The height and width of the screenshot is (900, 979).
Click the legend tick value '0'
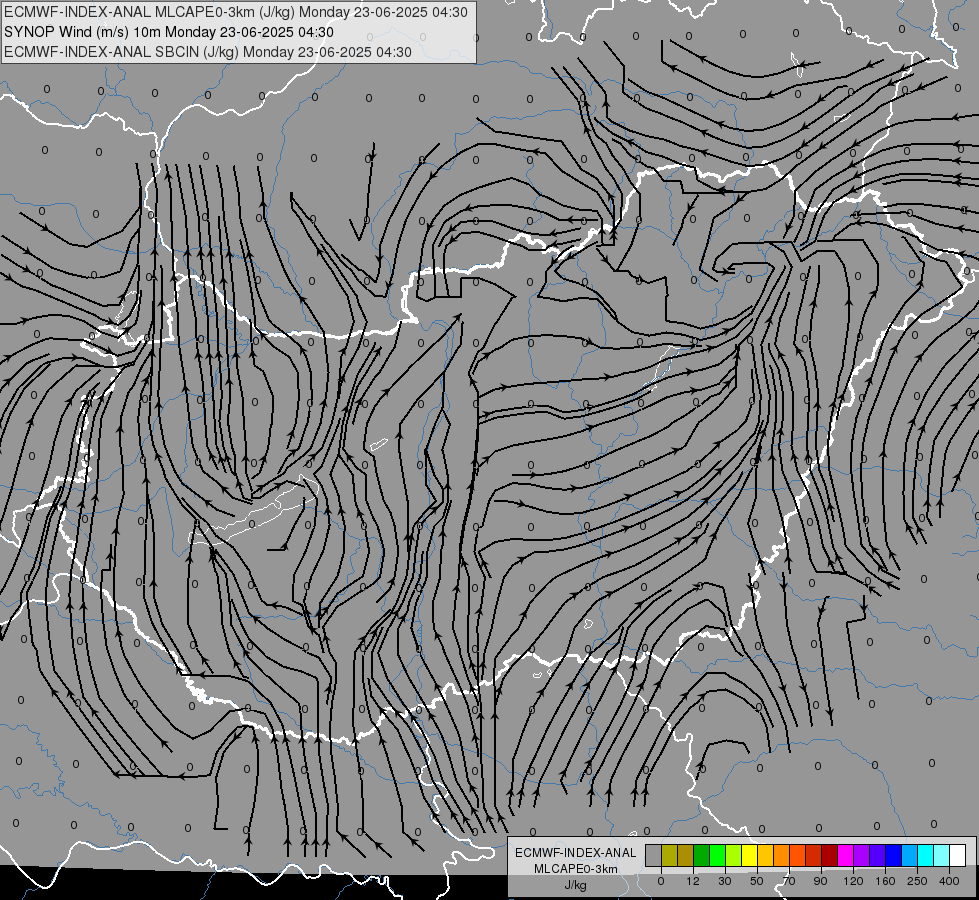(x=661, y=881)
